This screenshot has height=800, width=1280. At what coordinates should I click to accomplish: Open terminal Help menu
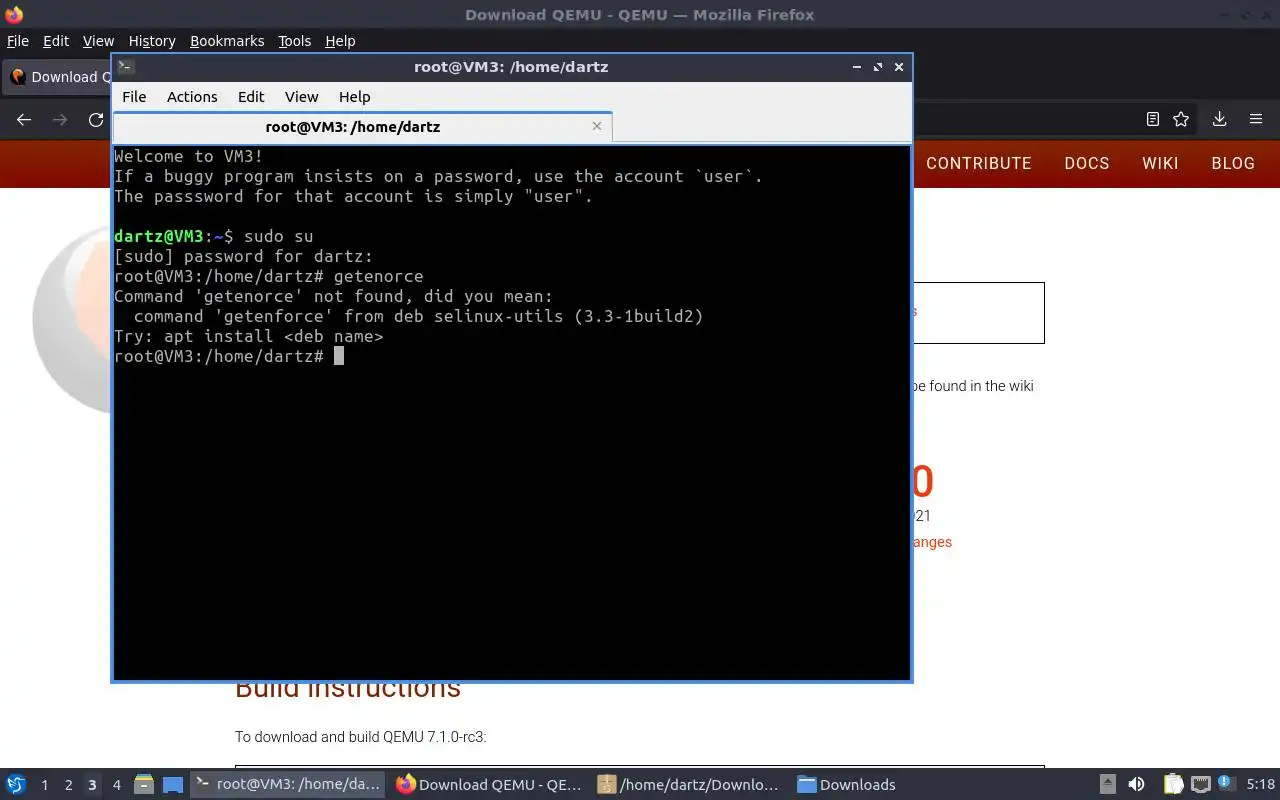pos(354,97)
